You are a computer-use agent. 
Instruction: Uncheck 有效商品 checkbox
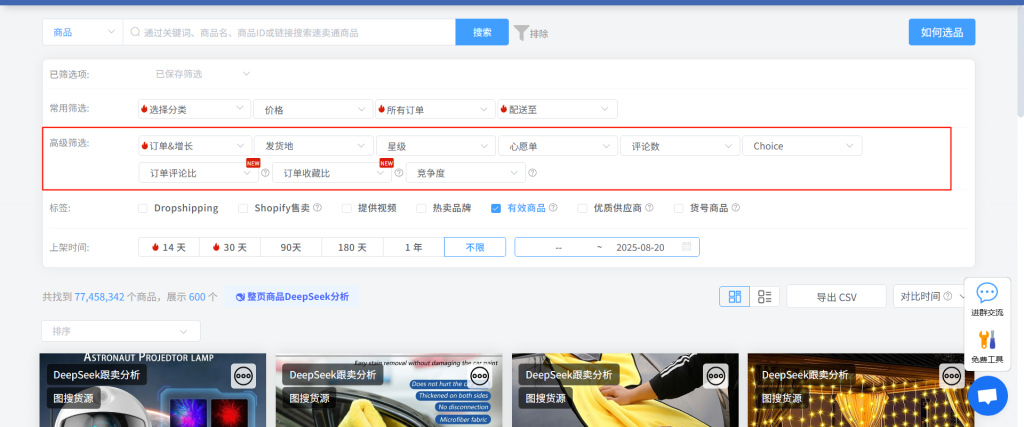click(x=496, y=208)
